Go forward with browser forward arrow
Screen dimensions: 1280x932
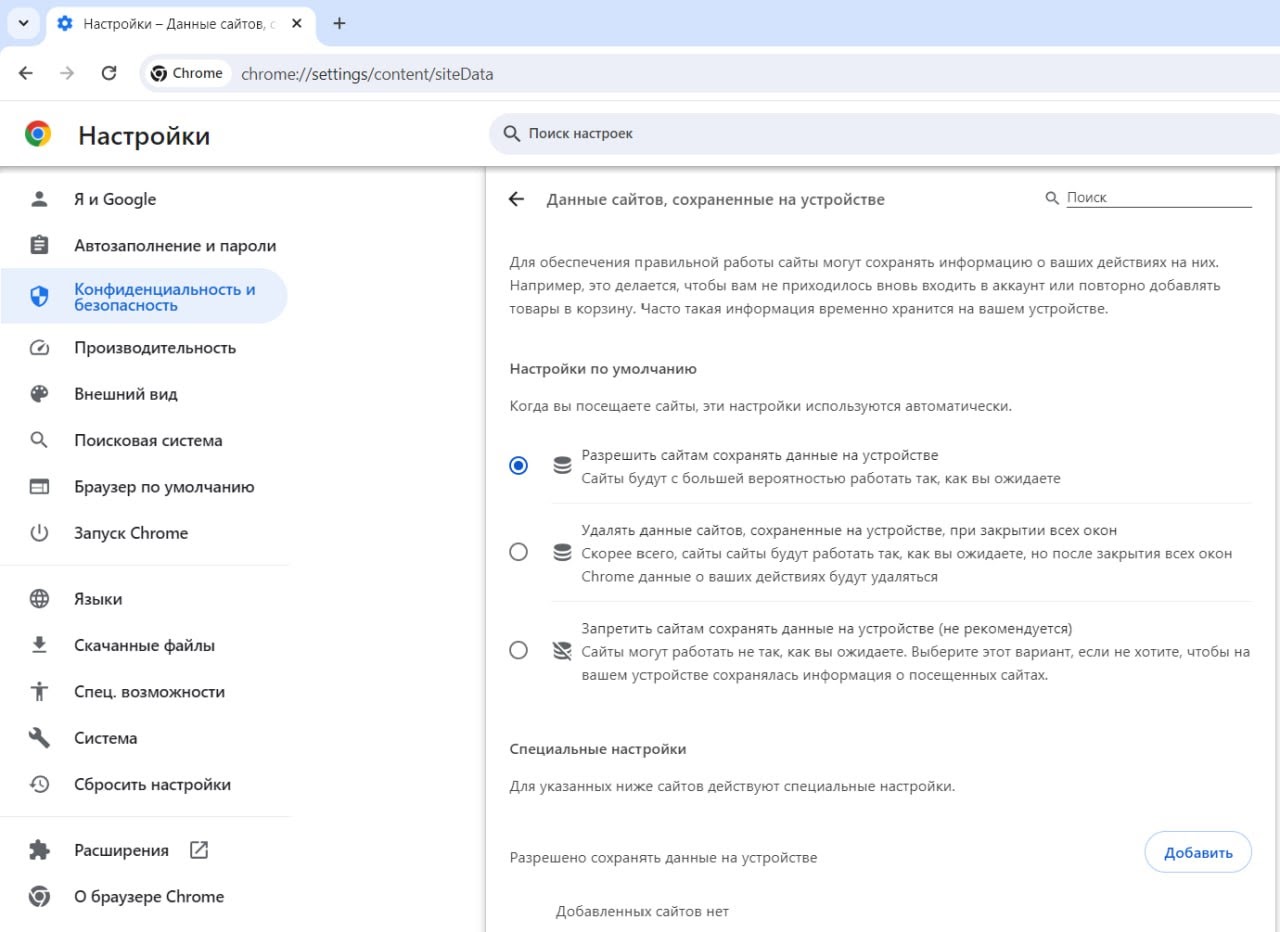[x=67, y=73]
